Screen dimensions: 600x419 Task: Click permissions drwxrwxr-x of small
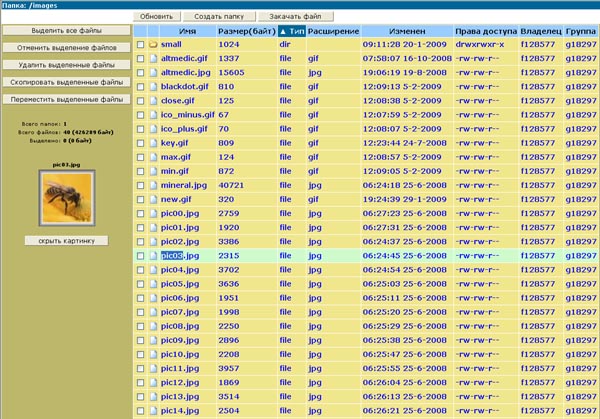coord(479,44)
